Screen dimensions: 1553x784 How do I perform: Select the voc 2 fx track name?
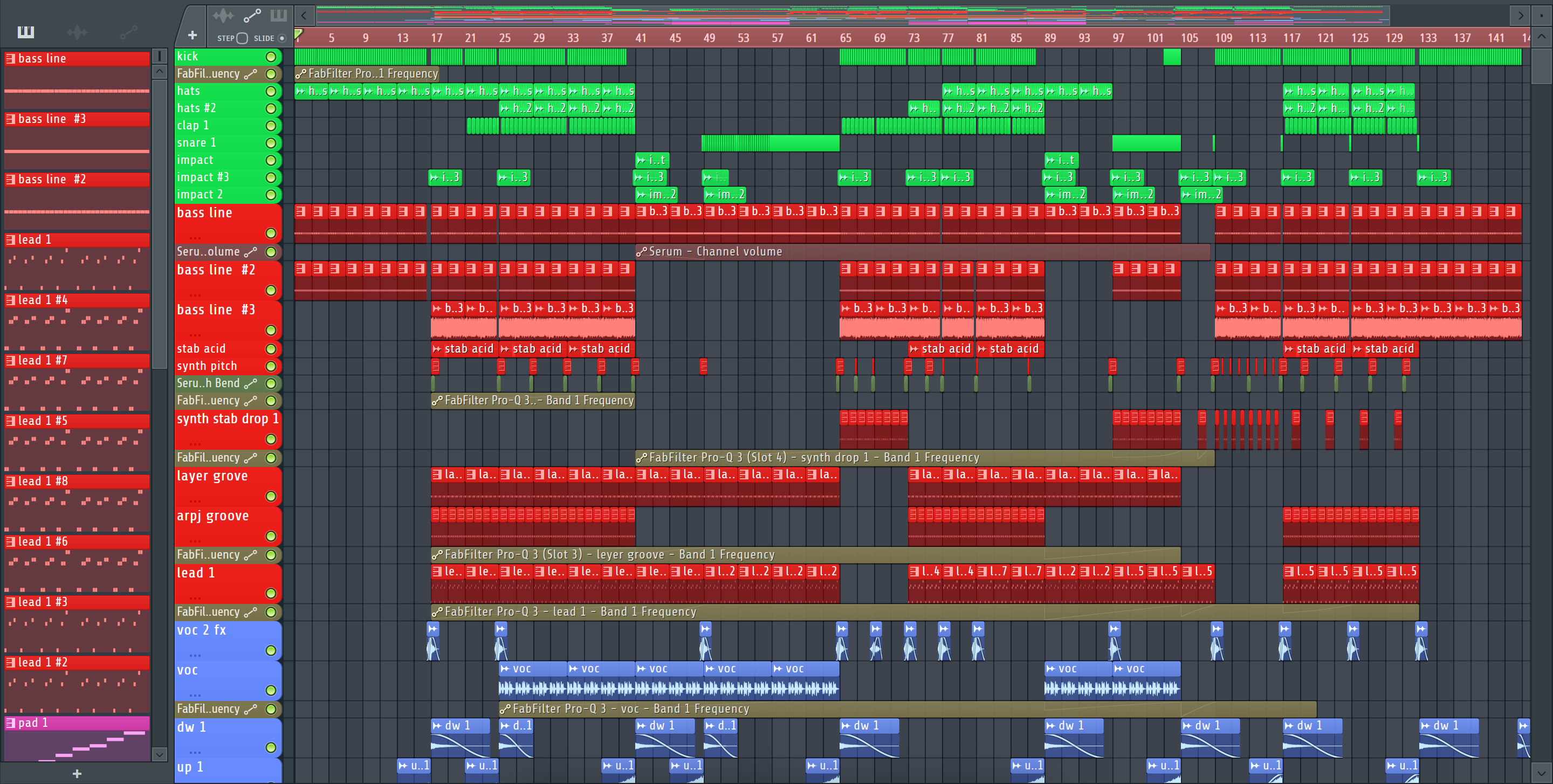pos(201,630)
